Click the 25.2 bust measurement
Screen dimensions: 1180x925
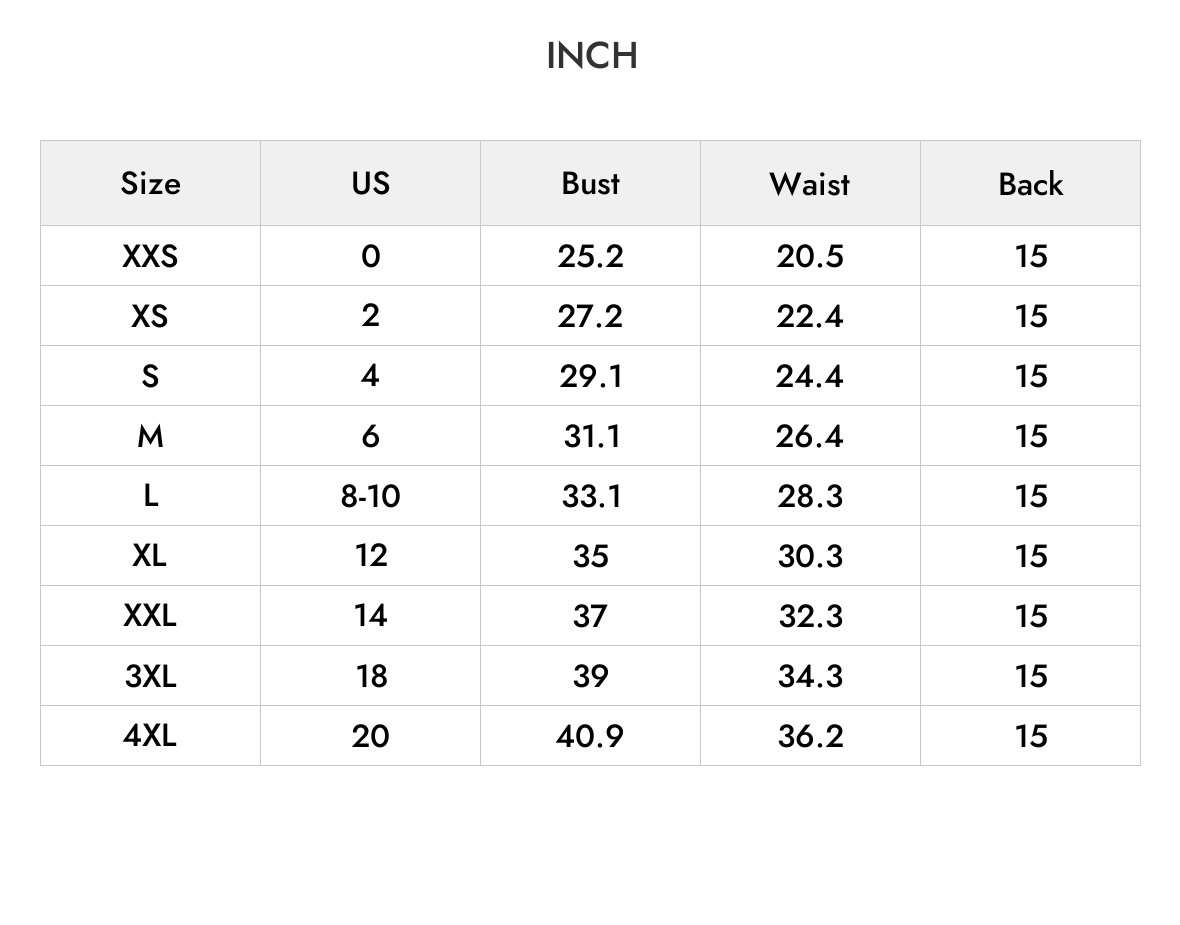click(591, 256)
